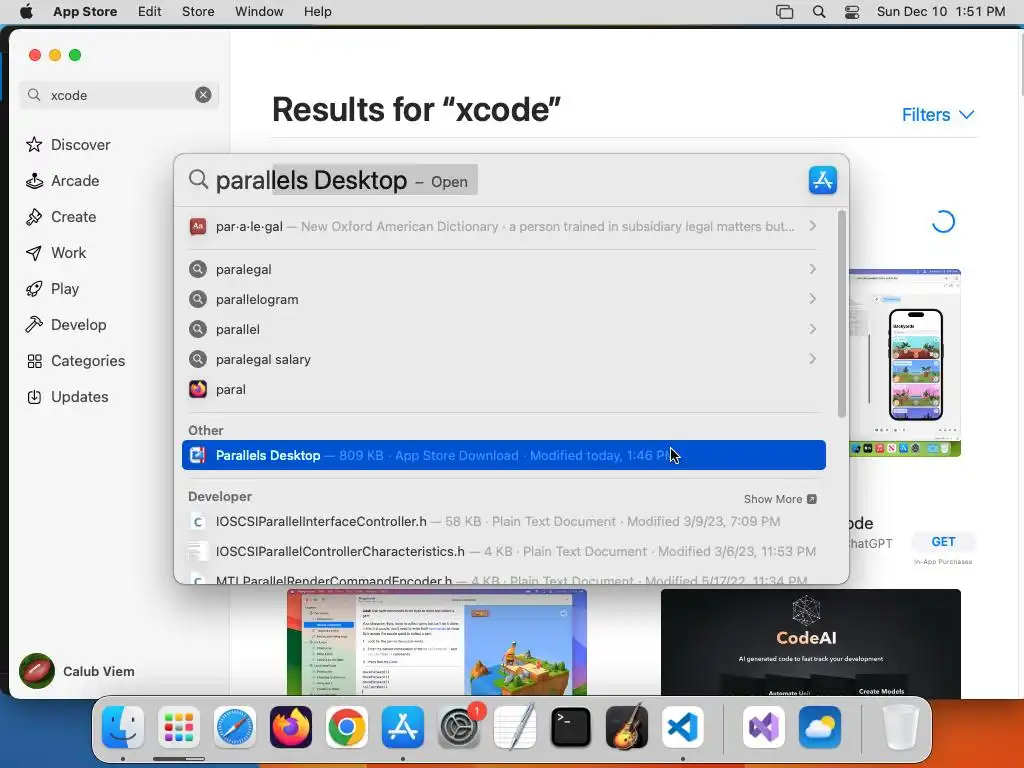
Task: Launch Safari from the Dock
Action: 234,726
